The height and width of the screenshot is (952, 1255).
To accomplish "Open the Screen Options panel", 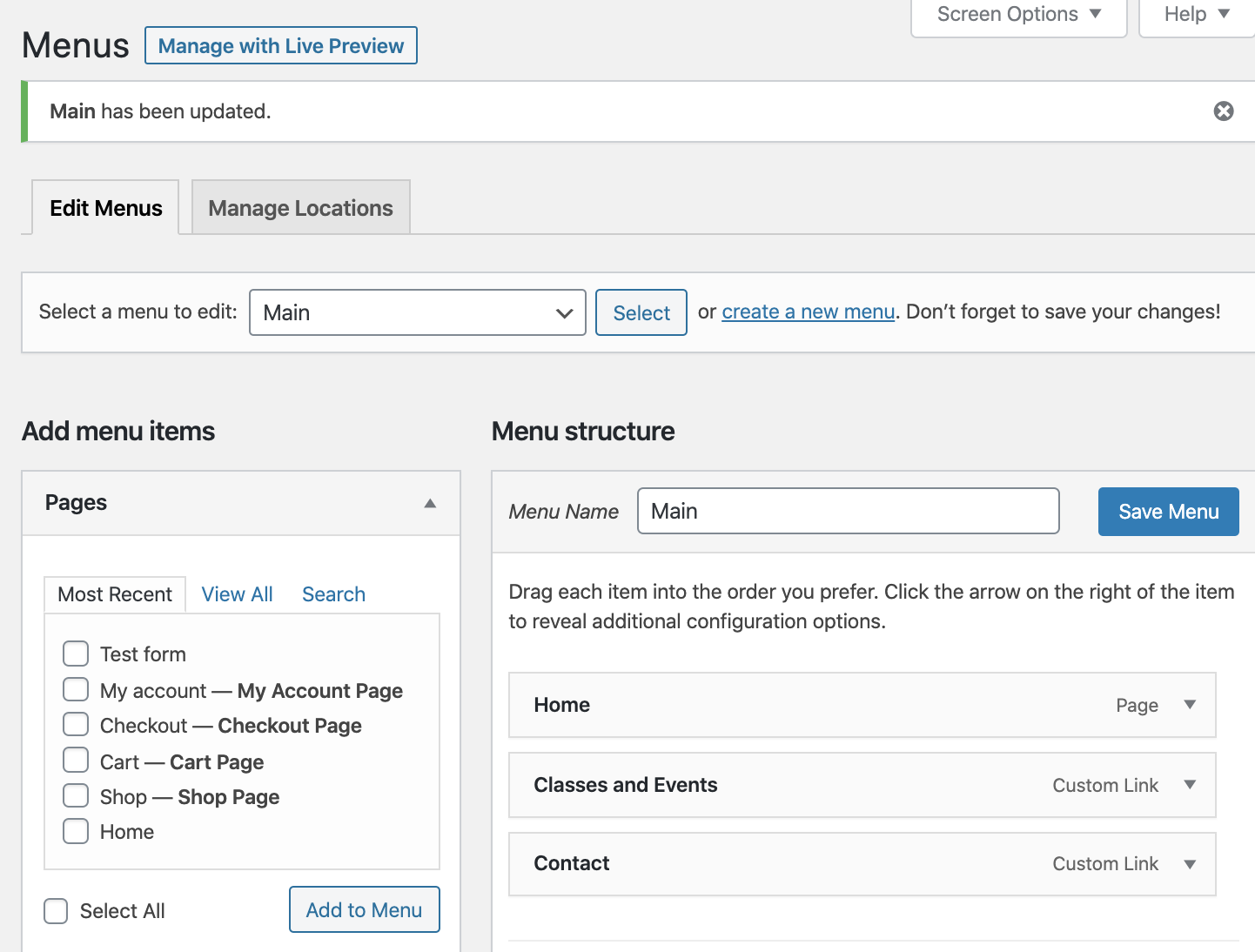I will 1018,15.
